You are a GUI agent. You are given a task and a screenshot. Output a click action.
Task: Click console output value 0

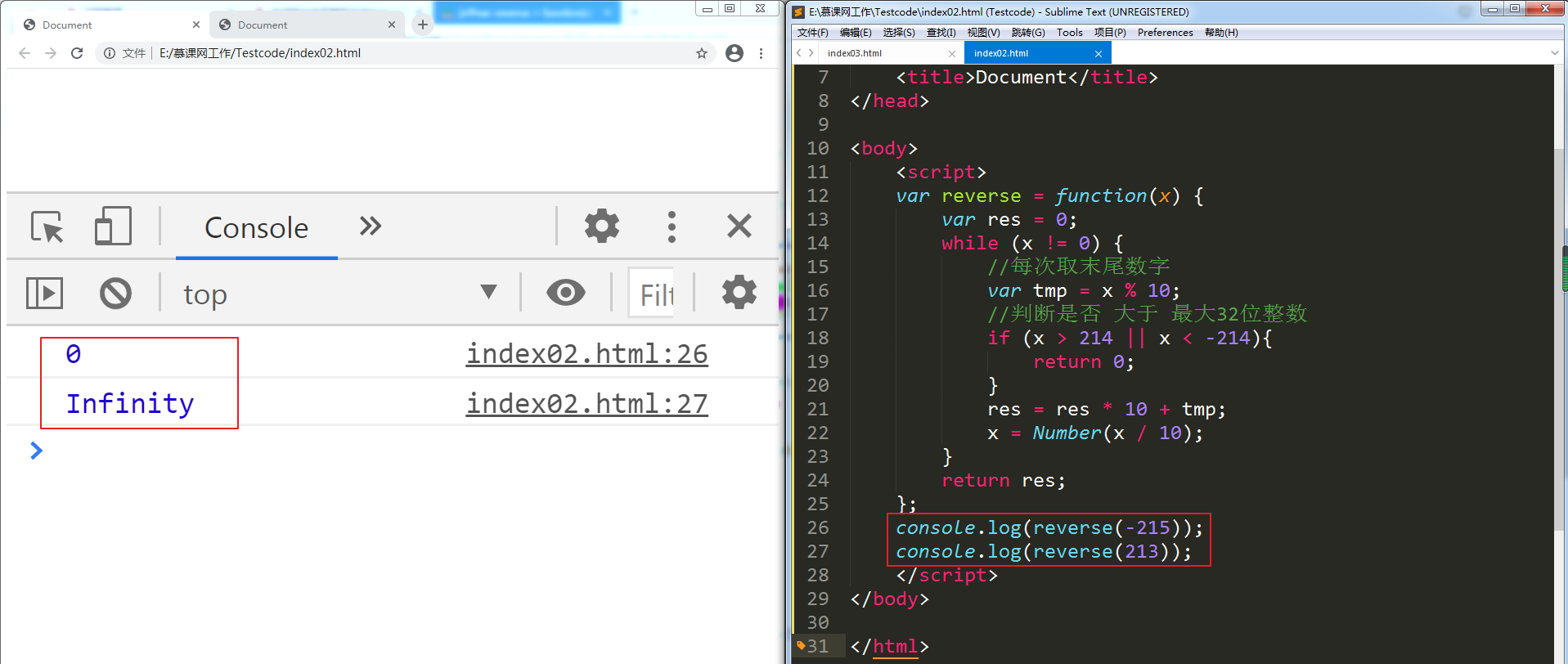[x=74, y=354]
